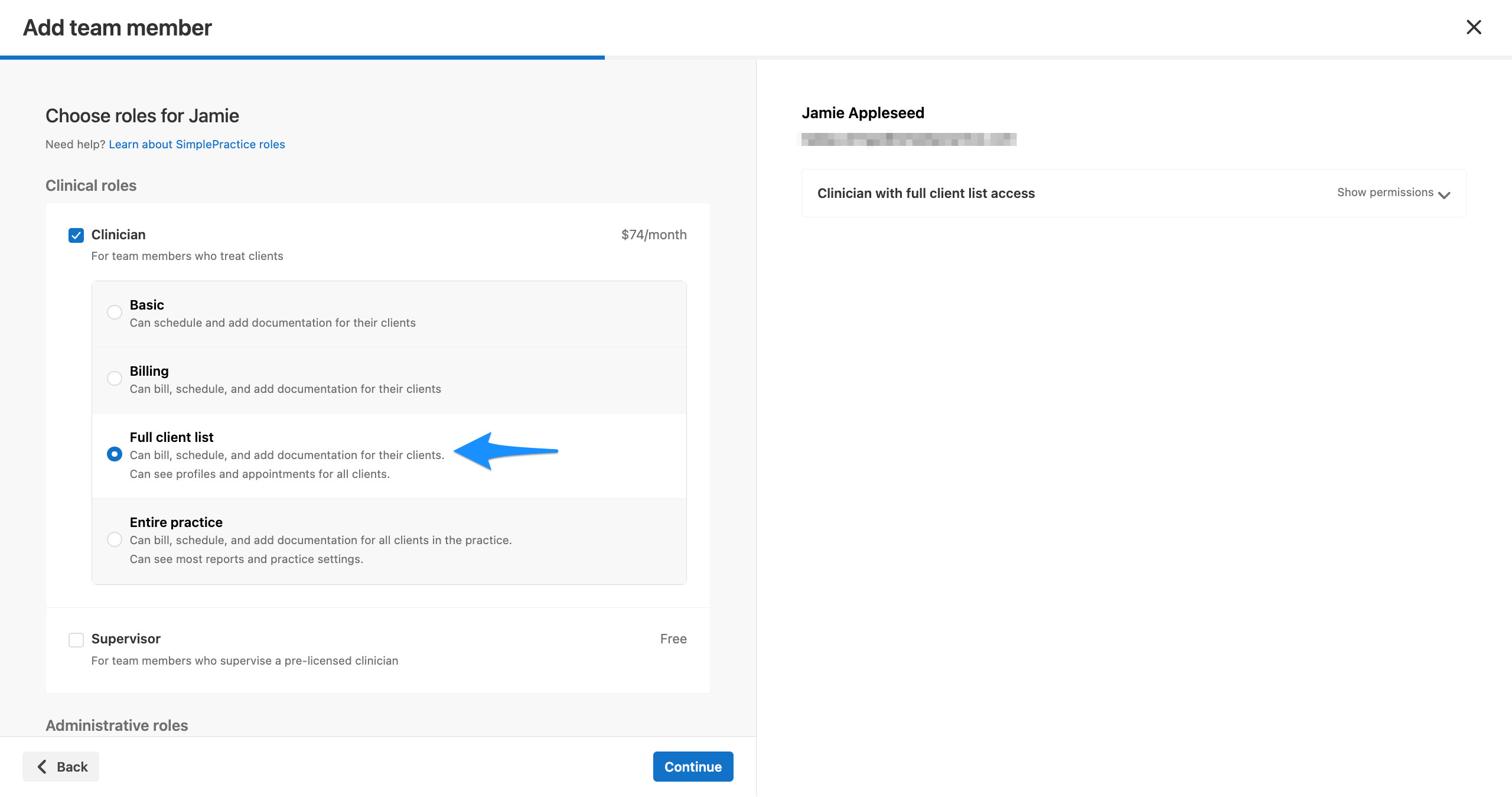
Task: Click the $74/month price text
Action: (x=654, y=235)
